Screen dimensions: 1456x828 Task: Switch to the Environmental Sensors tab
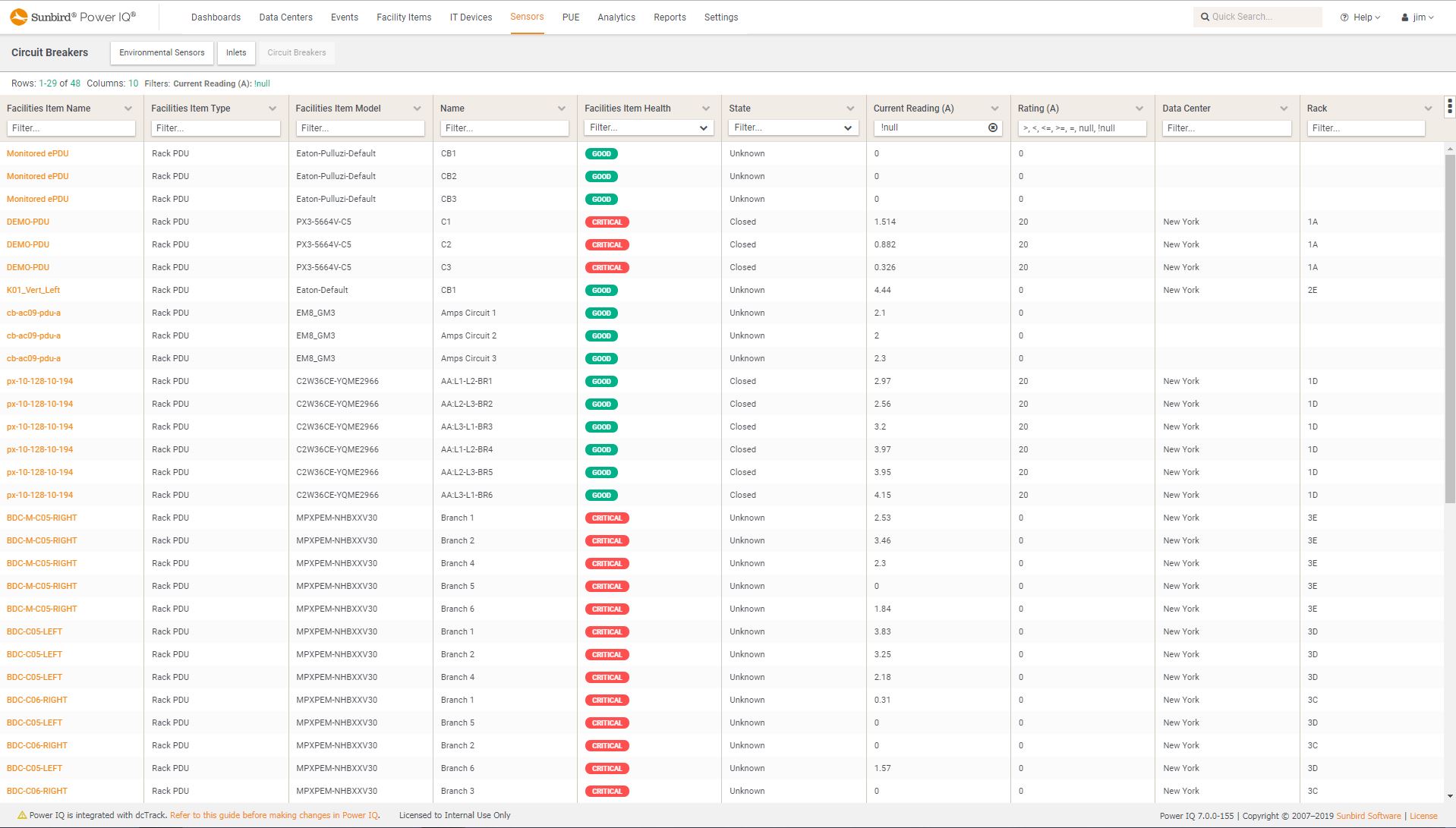[x=161, y=52]
